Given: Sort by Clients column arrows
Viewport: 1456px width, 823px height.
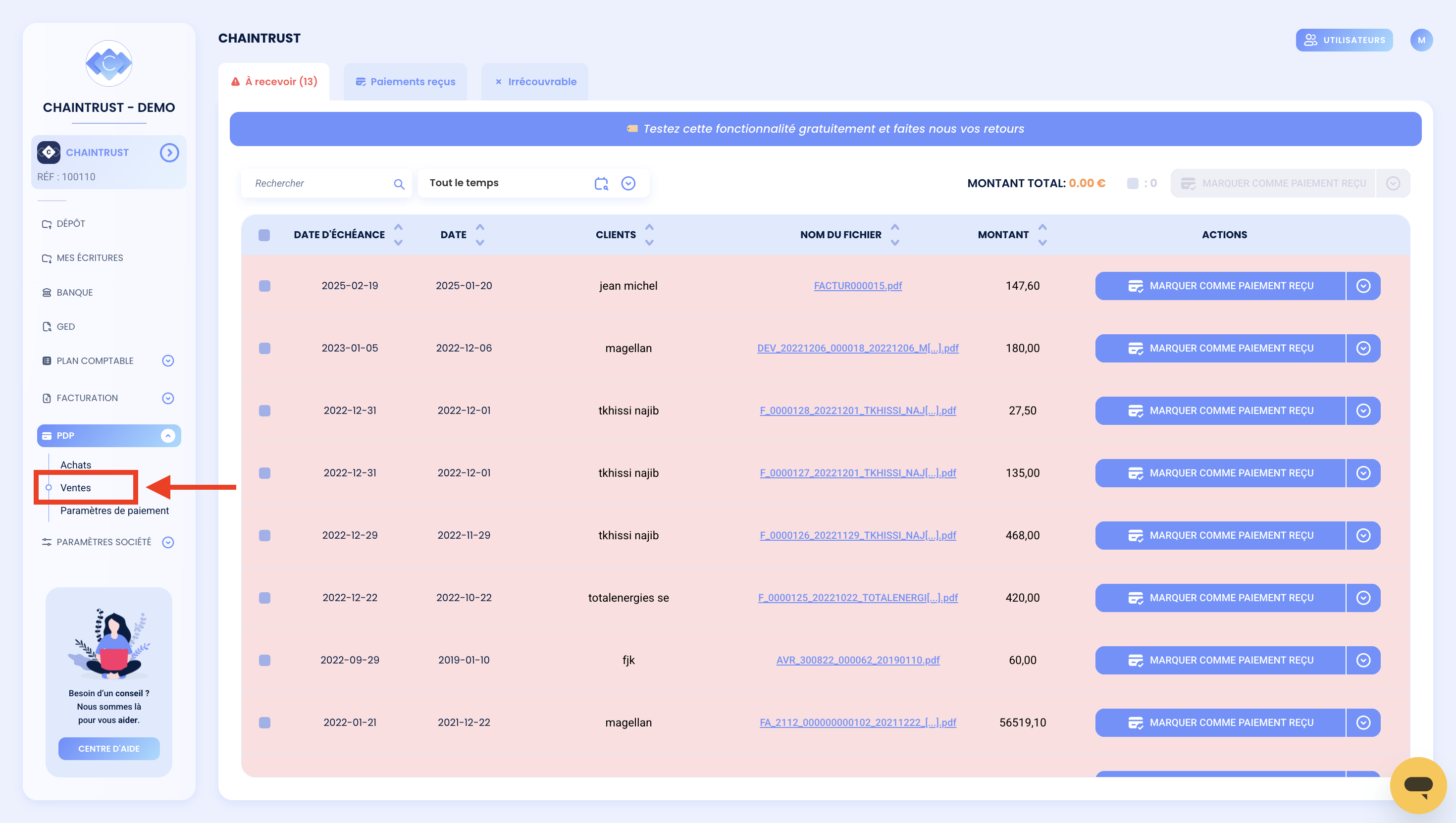Looking at the screenshot, I should click(x=649, y=235).
